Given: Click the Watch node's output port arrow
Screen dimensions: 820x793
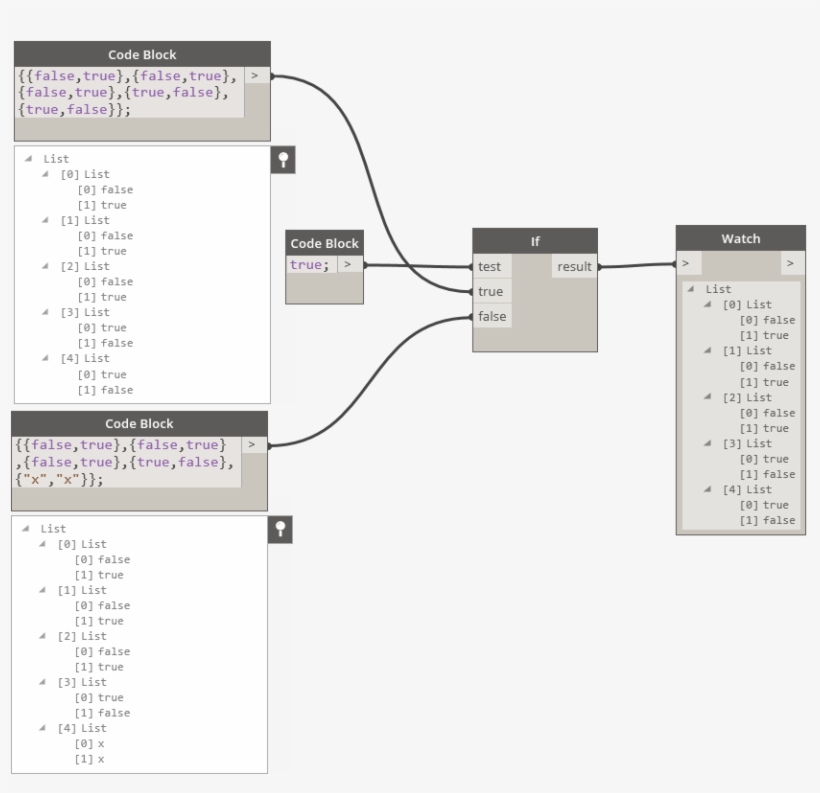Looking at the screenshot, I should (x=790, y=263).
